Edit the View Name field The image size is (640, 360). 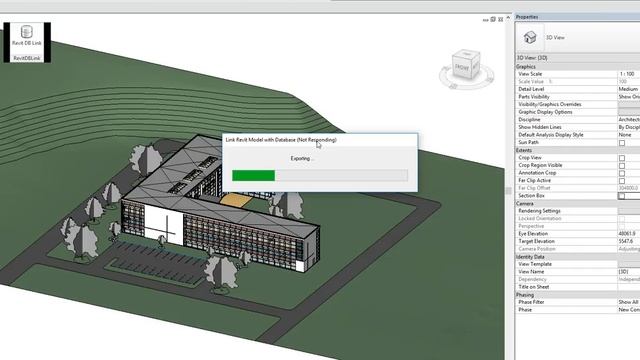(x=629, y=272)
